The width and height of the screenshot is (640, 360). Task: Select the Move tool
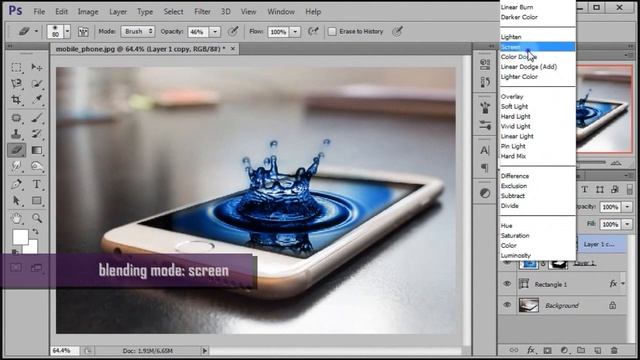tap(37, 67)
